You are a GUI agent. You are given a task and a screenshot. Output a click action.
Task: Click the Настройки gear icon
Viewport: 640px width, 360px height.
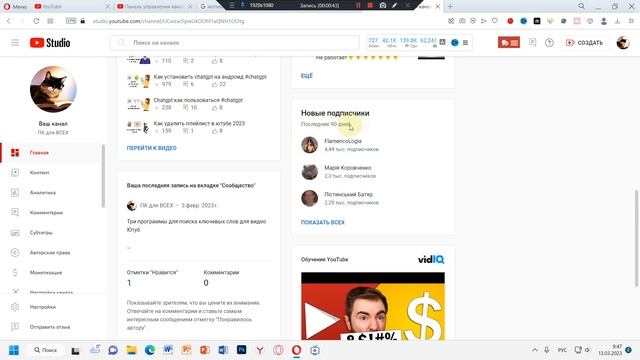point(15,307)
